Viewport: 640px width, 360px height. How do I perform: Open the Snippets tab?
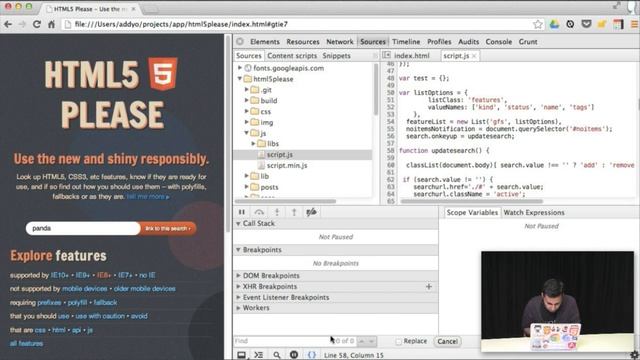click(x=336, y=56)
